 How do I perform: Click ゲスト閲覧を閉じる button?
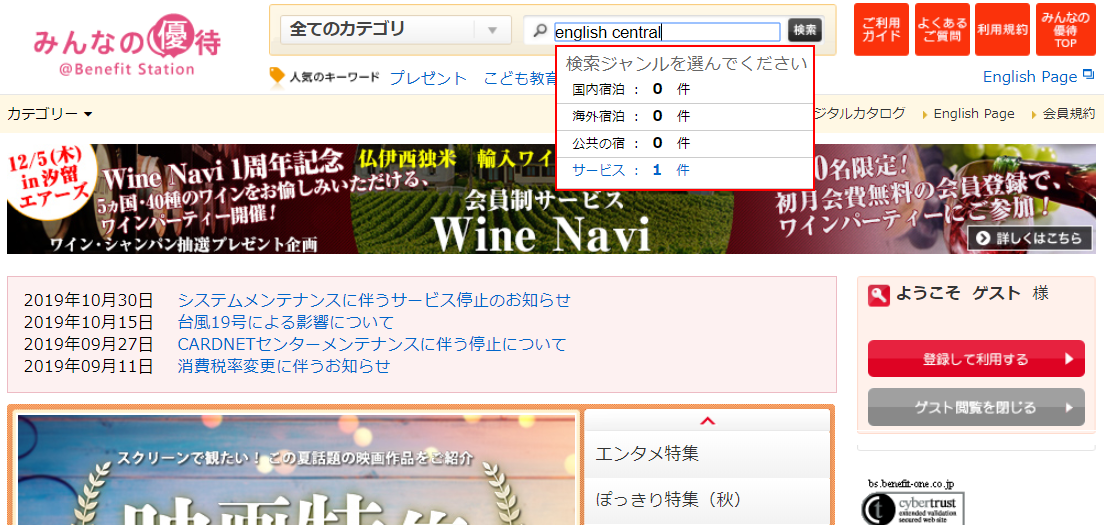click(976, 407)
